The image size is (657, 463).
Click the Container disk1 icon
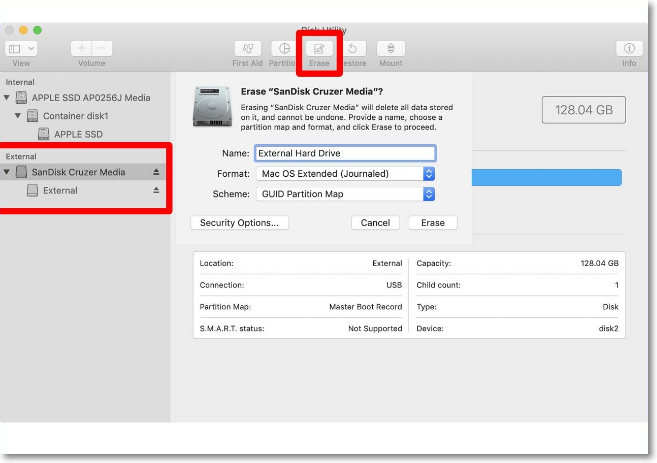32,116
